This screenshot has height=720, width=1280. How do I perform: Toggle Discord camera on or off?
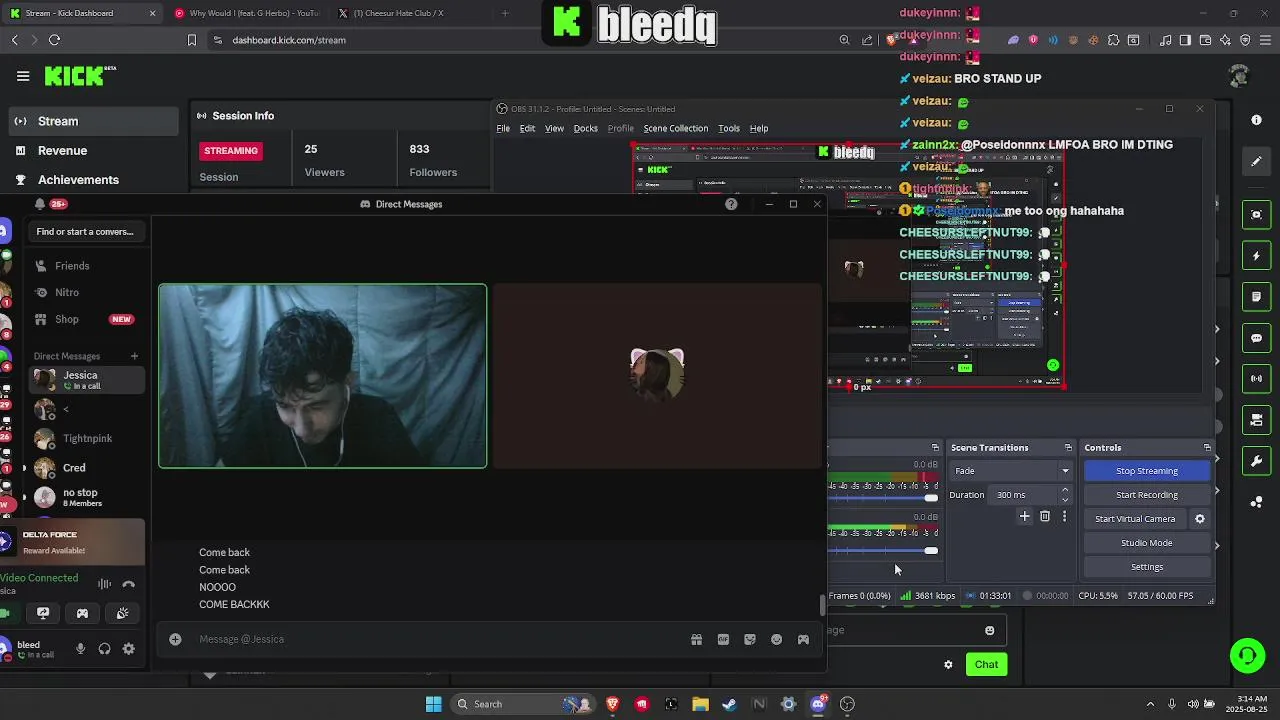coord(5,613)
